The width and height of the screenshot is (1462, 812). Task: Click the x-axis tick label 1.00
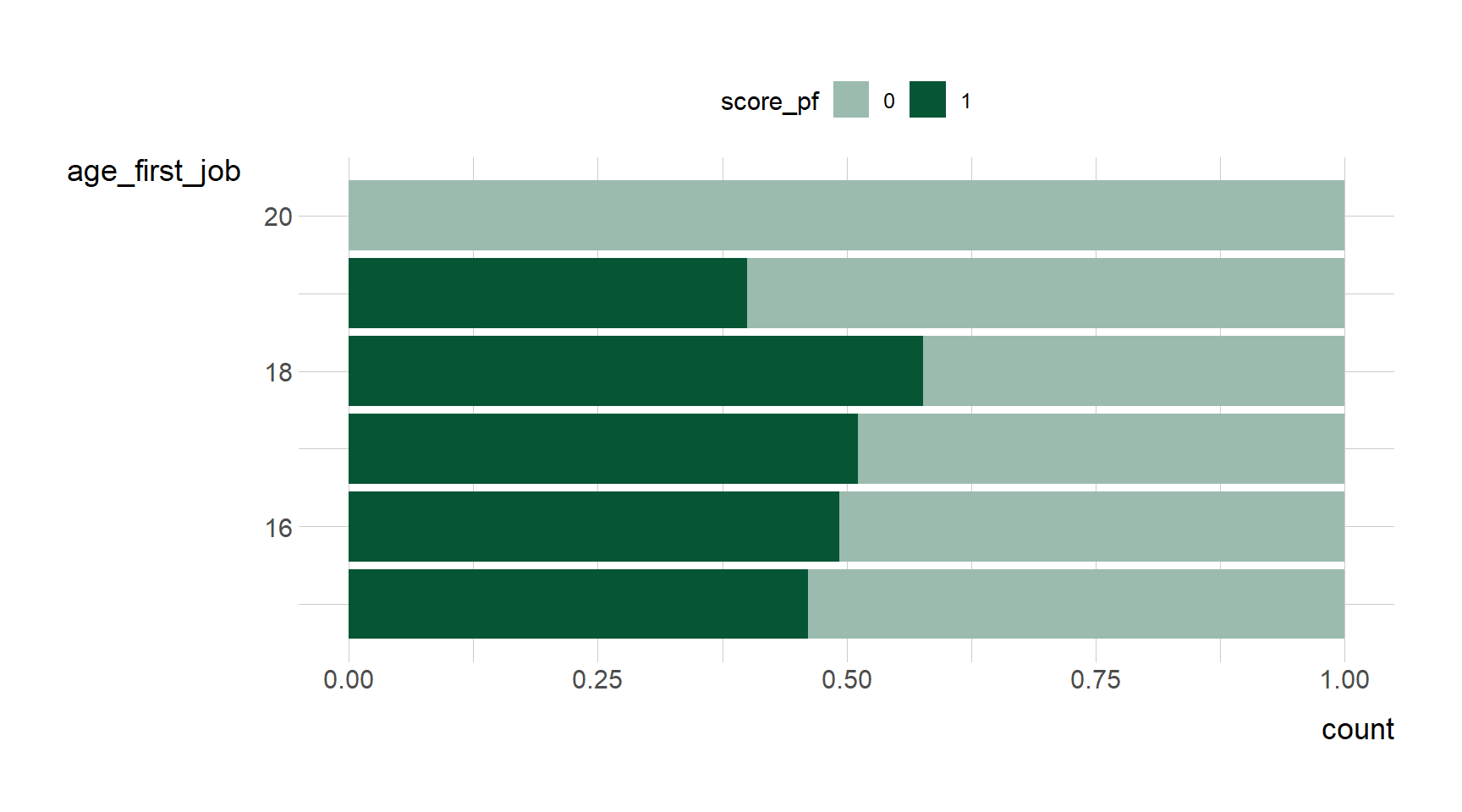tap(1344, 680)
